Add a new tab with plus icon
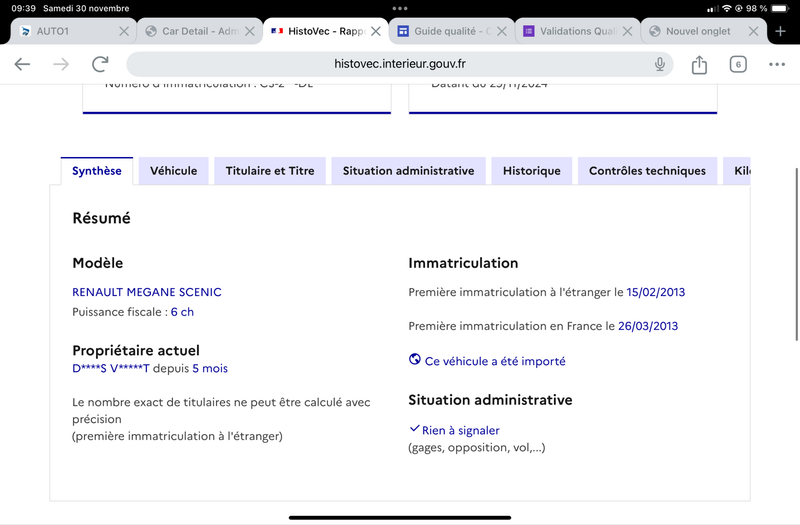The height and width of the screenshot is (525, 800). pyautogui.click(x=780, y=31)
